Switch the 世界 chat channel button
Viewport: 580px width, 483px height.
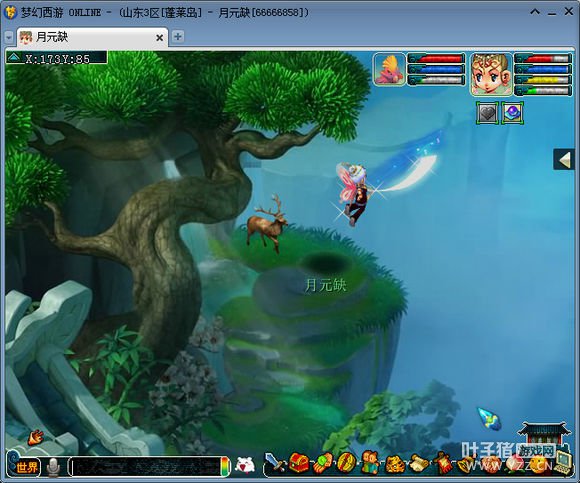26,467
